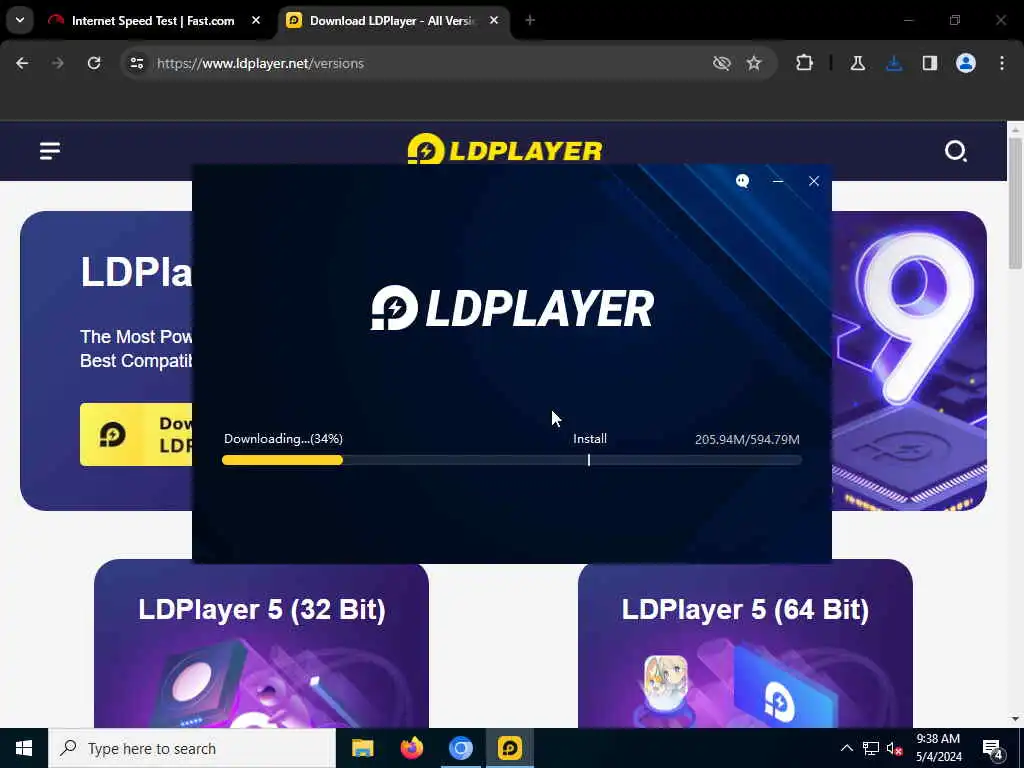Open the LDPlayer site hamburger menu
1024x768 pixels.
click(x=50, y=151)
